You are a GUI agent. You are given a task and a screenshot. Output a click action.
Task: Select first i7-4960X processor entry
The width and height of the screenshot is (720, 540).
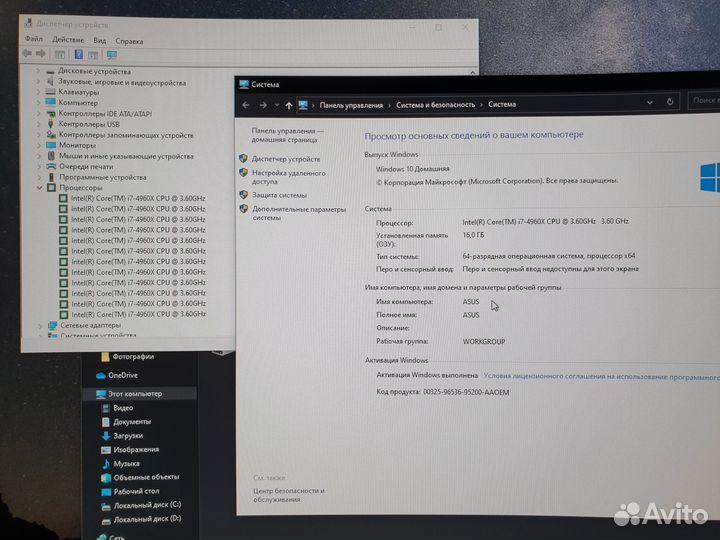pos(138,198)
